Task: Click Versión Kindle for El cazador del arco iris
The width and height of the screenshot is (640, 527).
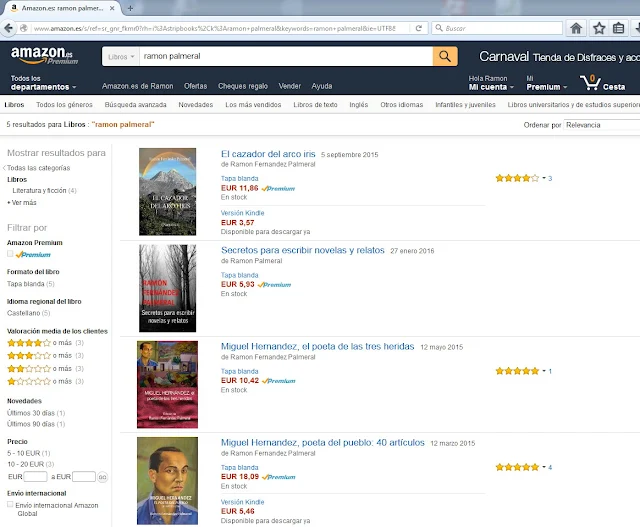Action: click(242, 213)
